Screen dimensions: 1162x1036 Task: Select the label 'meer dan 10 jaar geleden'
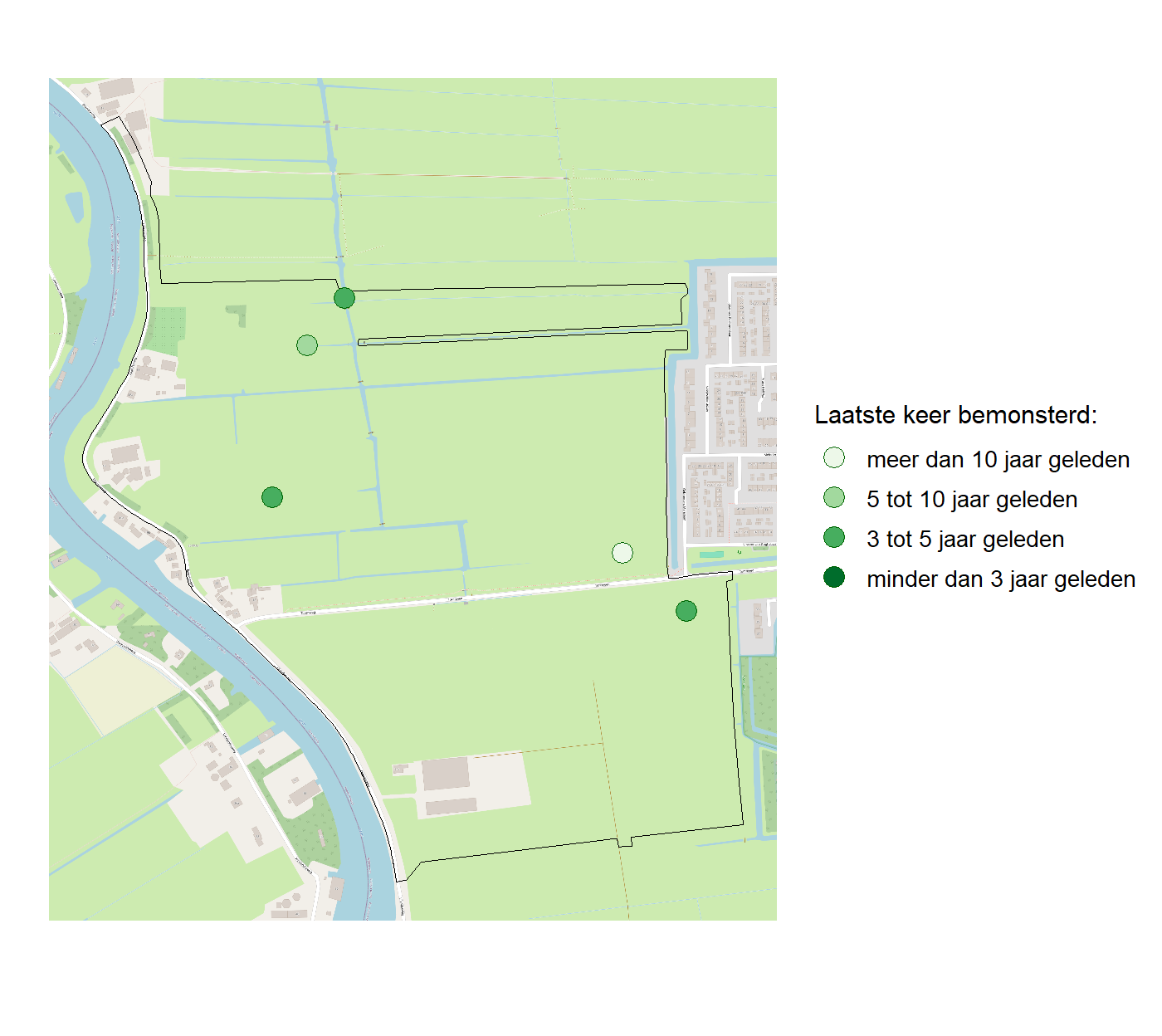click(998, 459)
